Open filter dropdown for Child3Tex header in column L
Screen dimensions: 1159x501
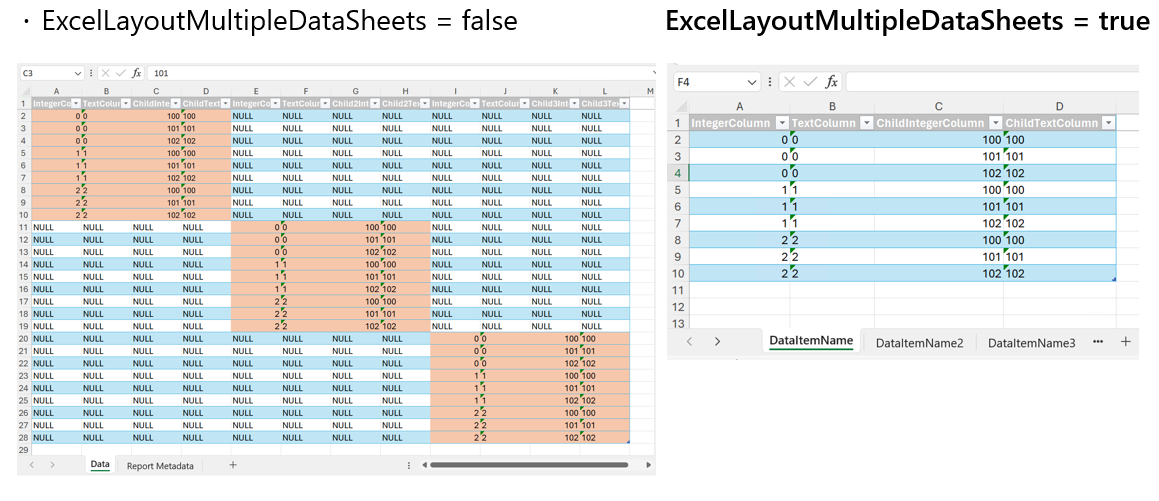[624, 103]
